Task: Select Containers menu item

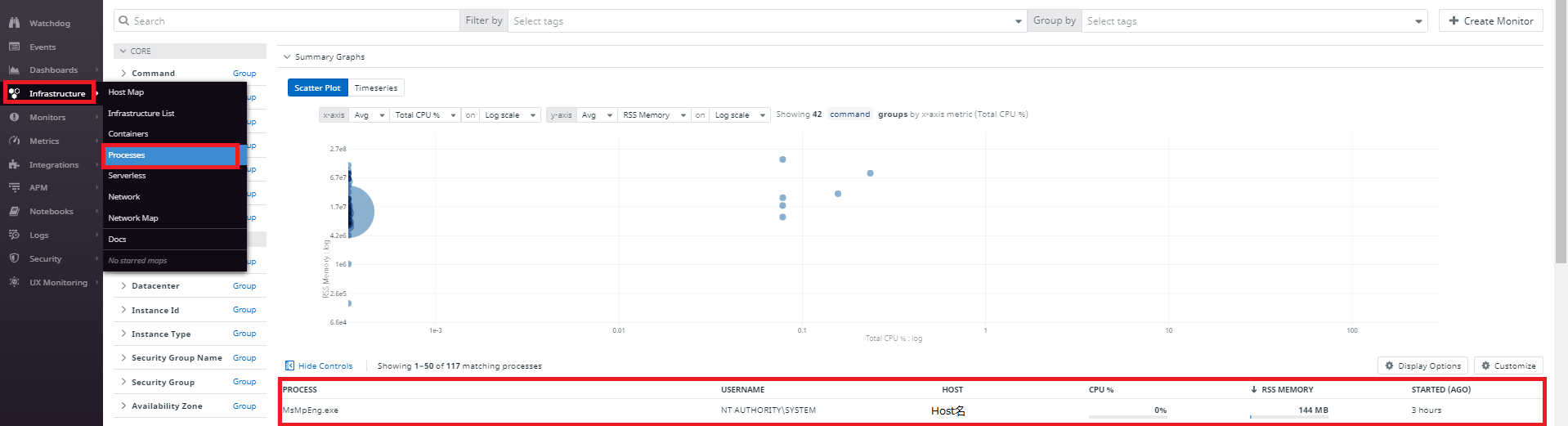Action: click(174, 133)
